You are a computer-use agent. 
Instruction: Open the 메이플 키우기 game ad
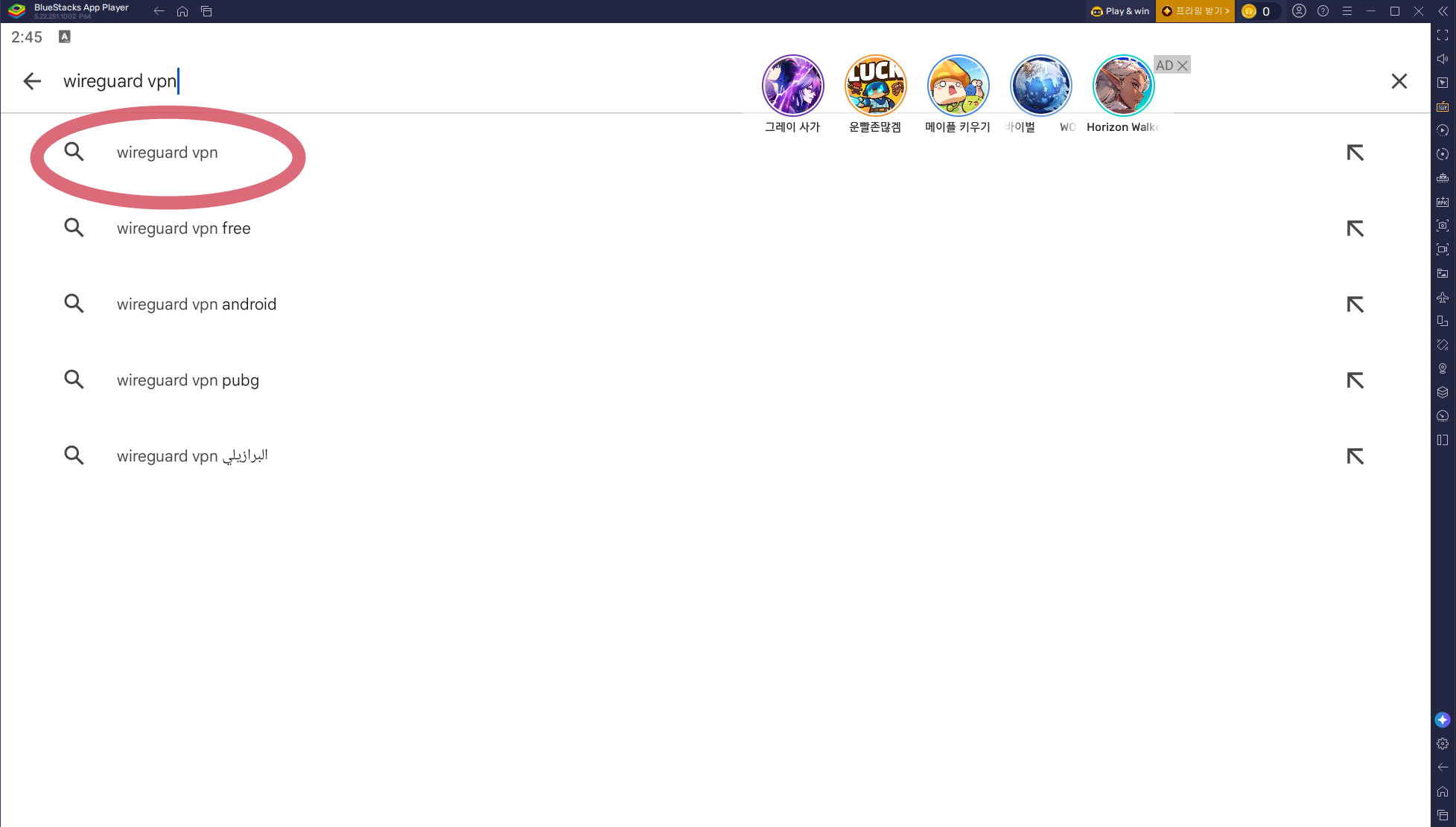pos(958,86)
